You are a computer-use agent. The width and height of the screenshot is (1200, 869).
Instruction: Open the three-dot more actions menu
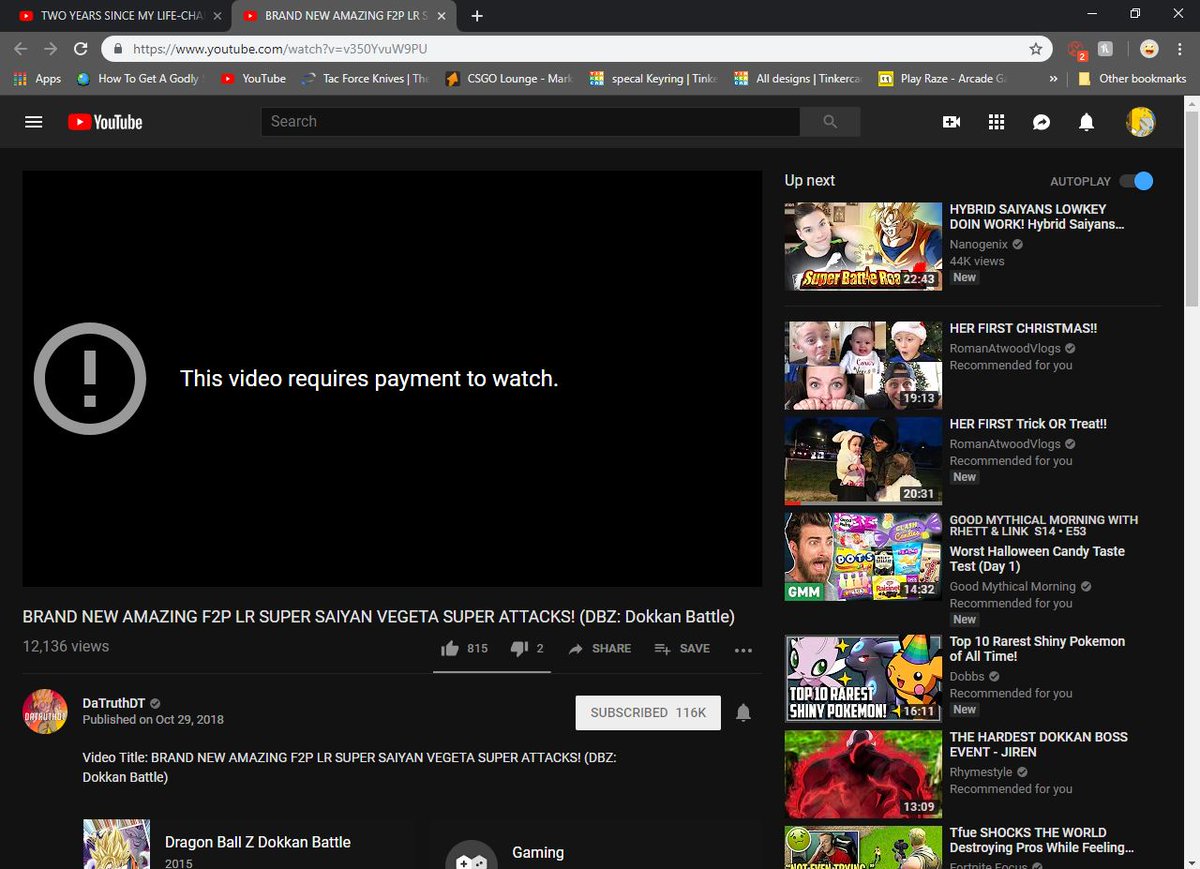[x=743, y=649]
